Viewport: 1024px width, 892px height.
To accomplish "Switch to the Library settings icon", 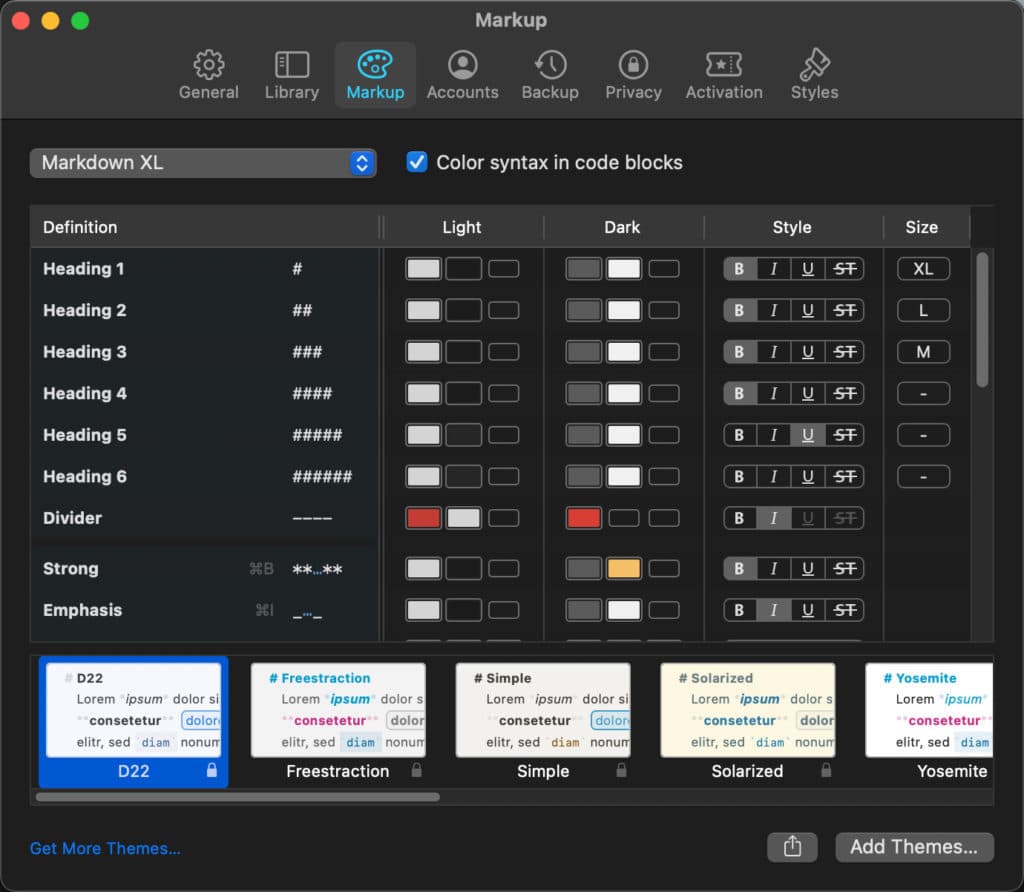I will point(291,74).
